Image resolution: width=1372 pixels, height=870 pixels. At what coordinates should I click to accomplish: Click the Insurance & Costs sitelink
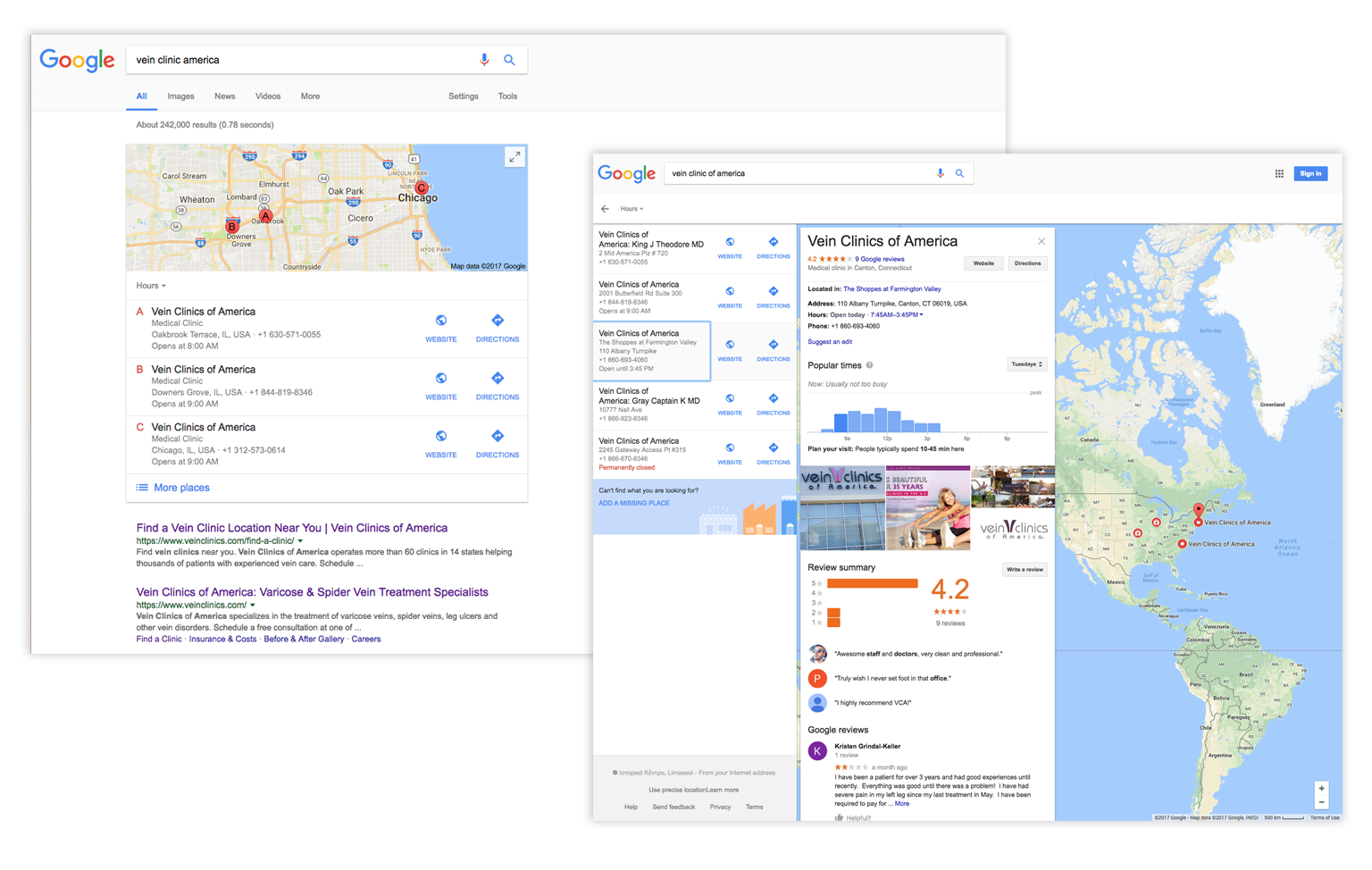(x=222, y=640)
